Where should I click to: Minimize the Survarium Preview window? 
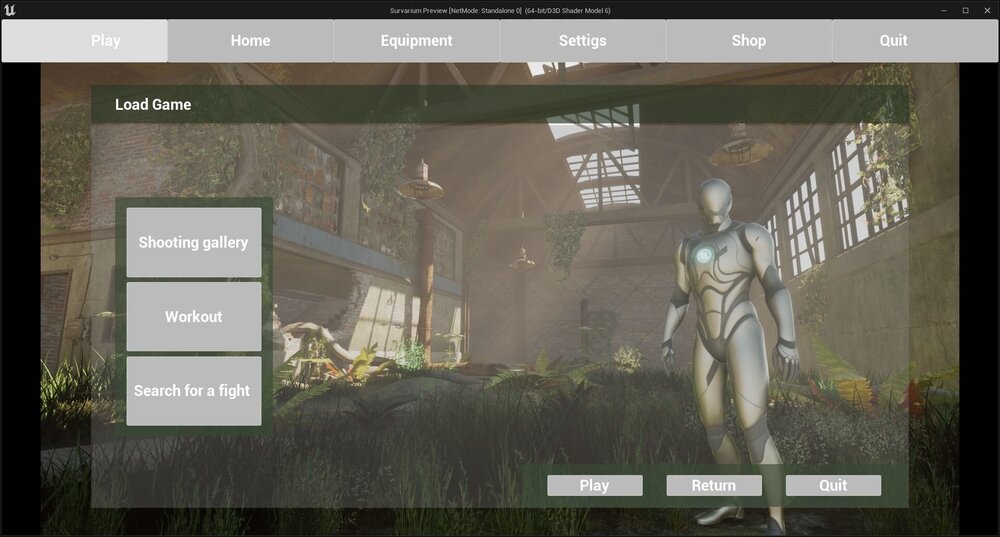[x=944, y=10]
